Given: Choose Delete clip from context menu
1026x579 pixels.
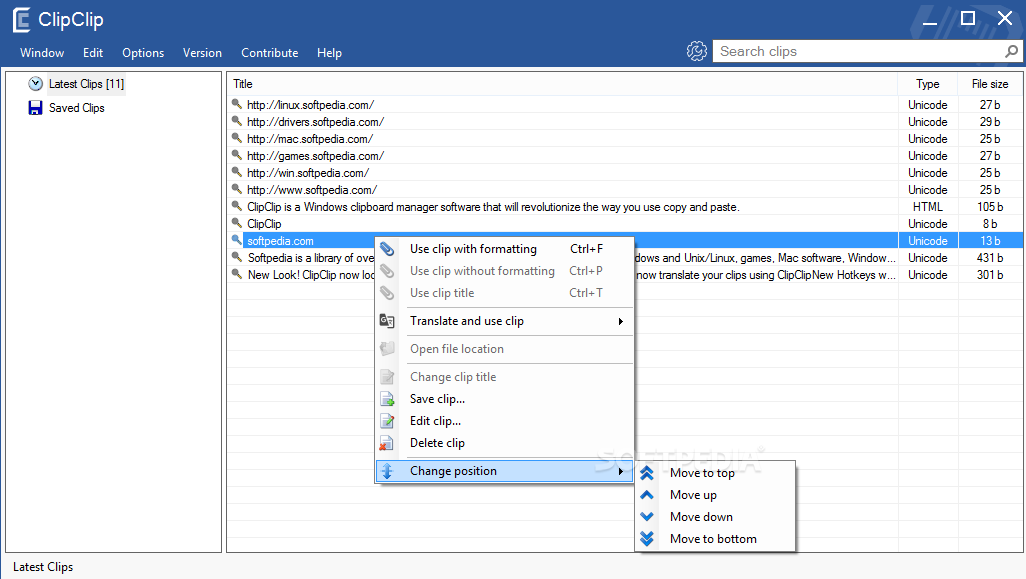Looking at the screenshot, I should click(x=504, y=444).
